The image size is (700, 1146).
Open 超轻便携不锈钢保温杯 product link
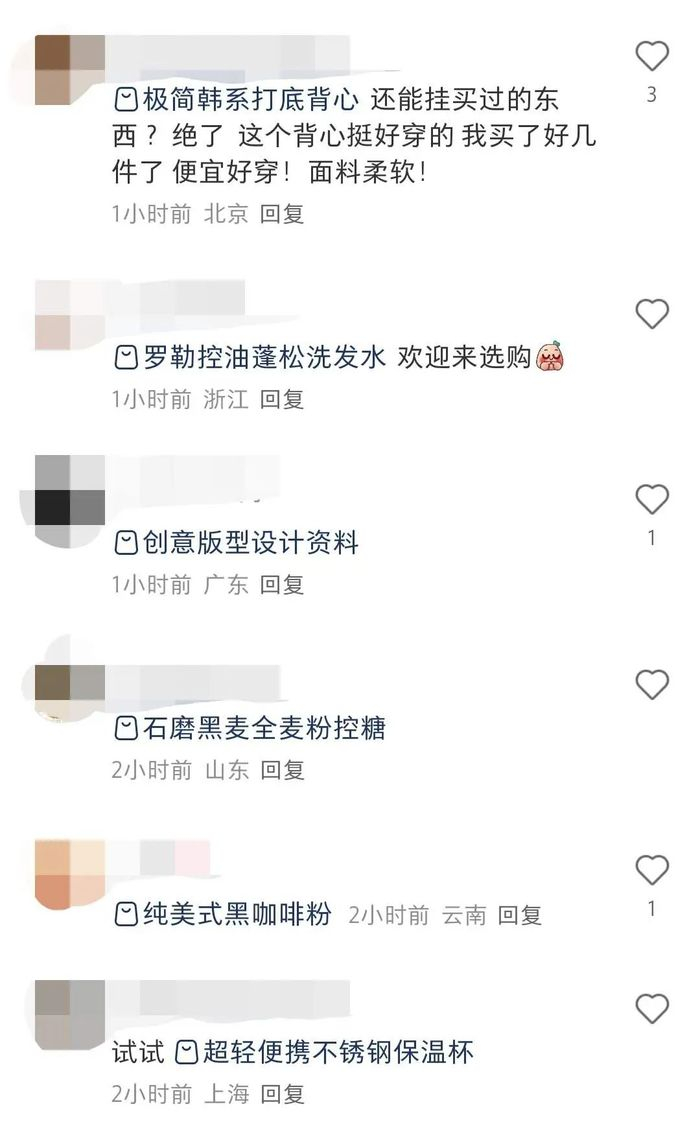tap(338, 1052)
